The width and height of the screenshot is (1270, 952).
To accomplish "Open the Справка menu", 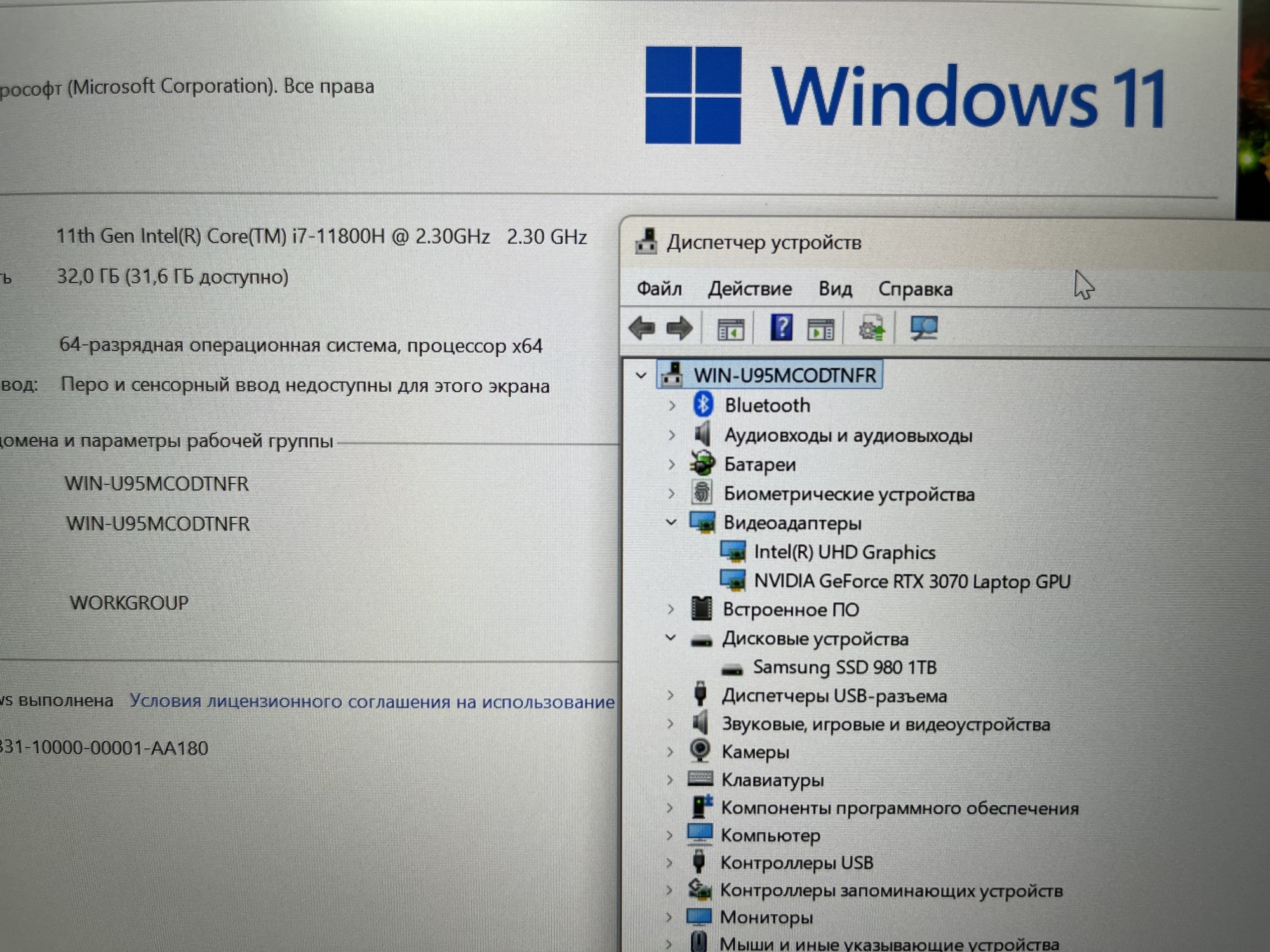I will pyautogui.click(x=914, y=289).
